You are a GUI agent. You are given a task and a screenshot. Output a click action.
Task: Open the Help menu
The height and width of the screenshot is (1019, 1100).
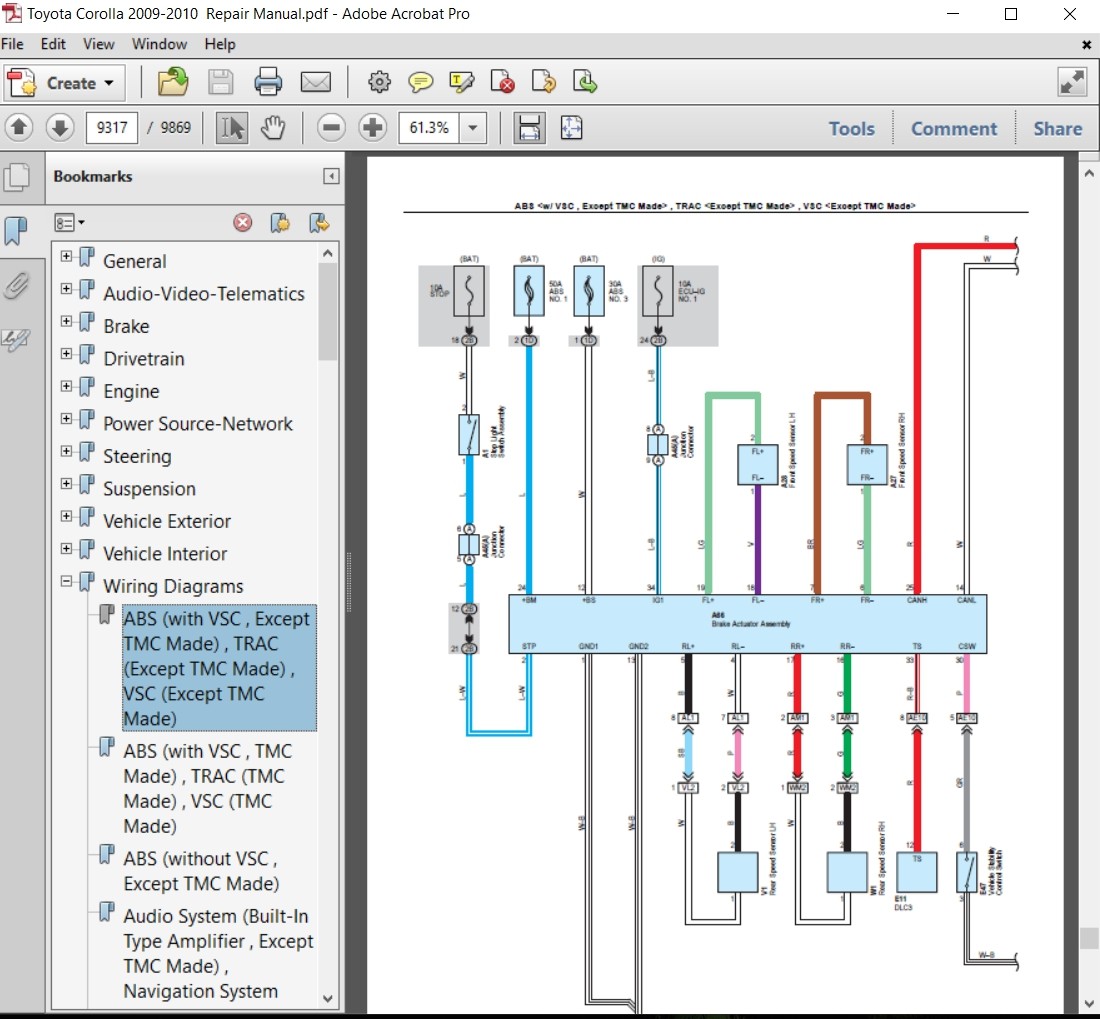[220, 44]
